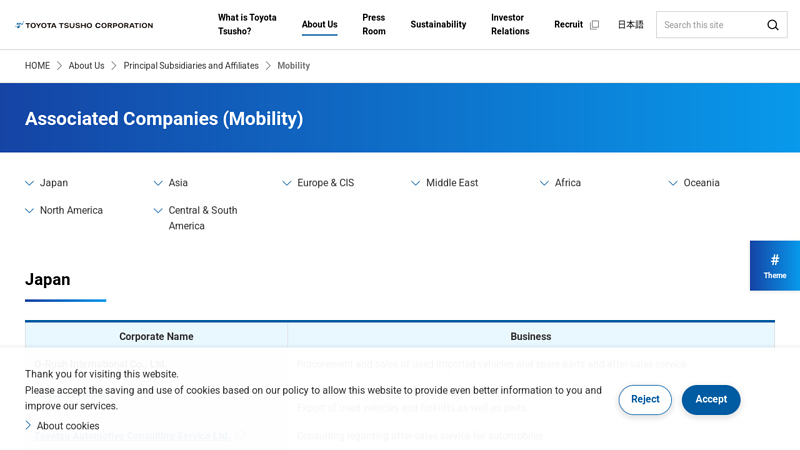Click the Search this site field
800x450 pixels.
710,25
